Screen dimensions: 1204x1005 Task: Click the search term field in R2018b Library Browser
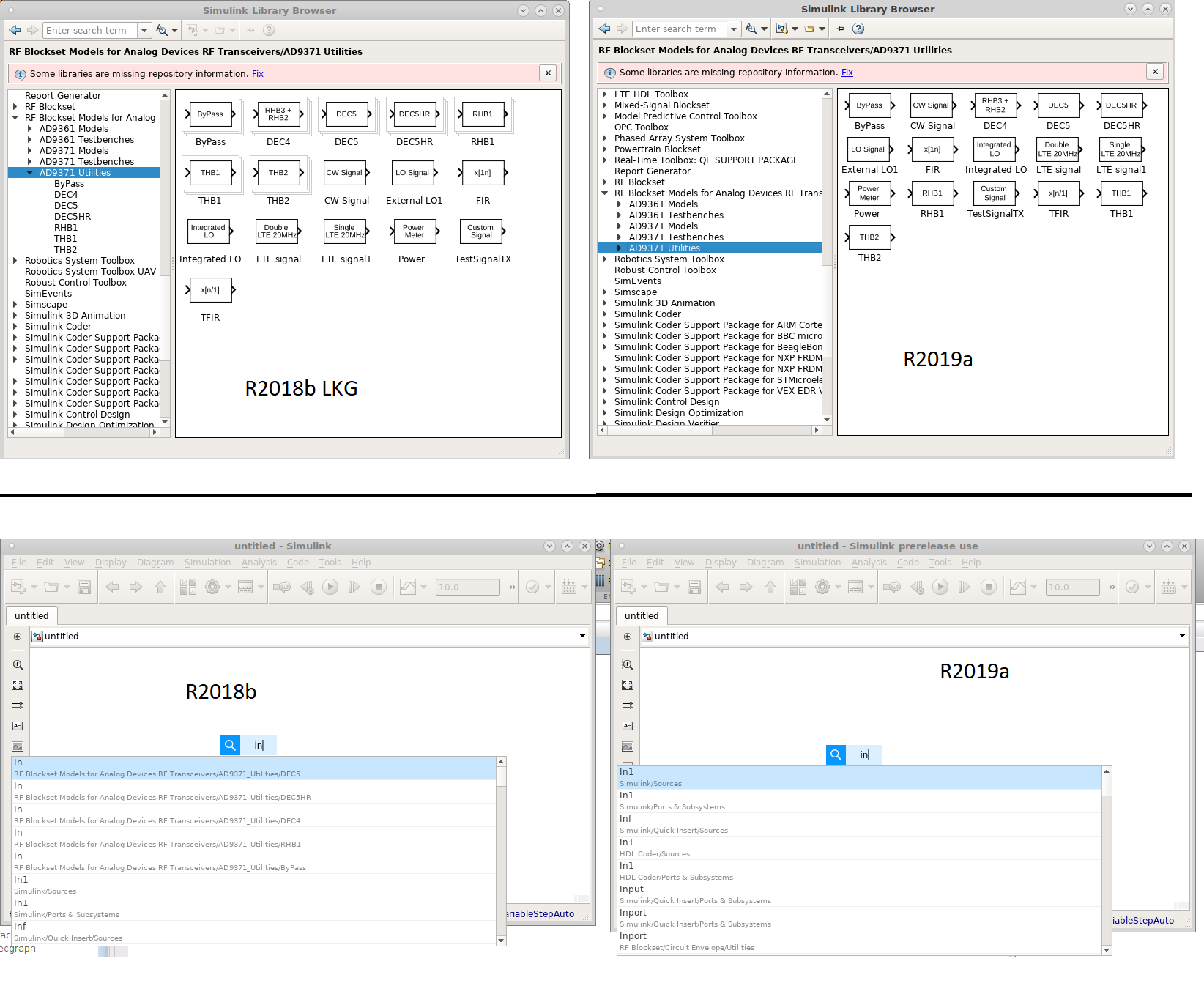click(x=90, y=30)
